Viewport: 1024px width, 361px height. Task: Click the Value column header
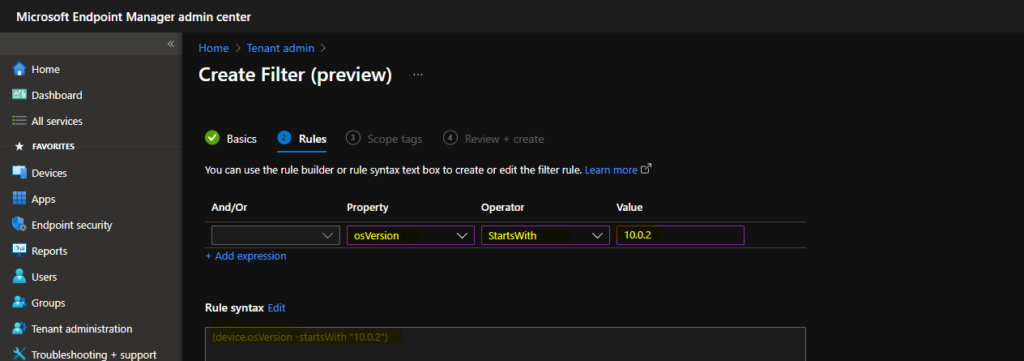pos(630,207)
